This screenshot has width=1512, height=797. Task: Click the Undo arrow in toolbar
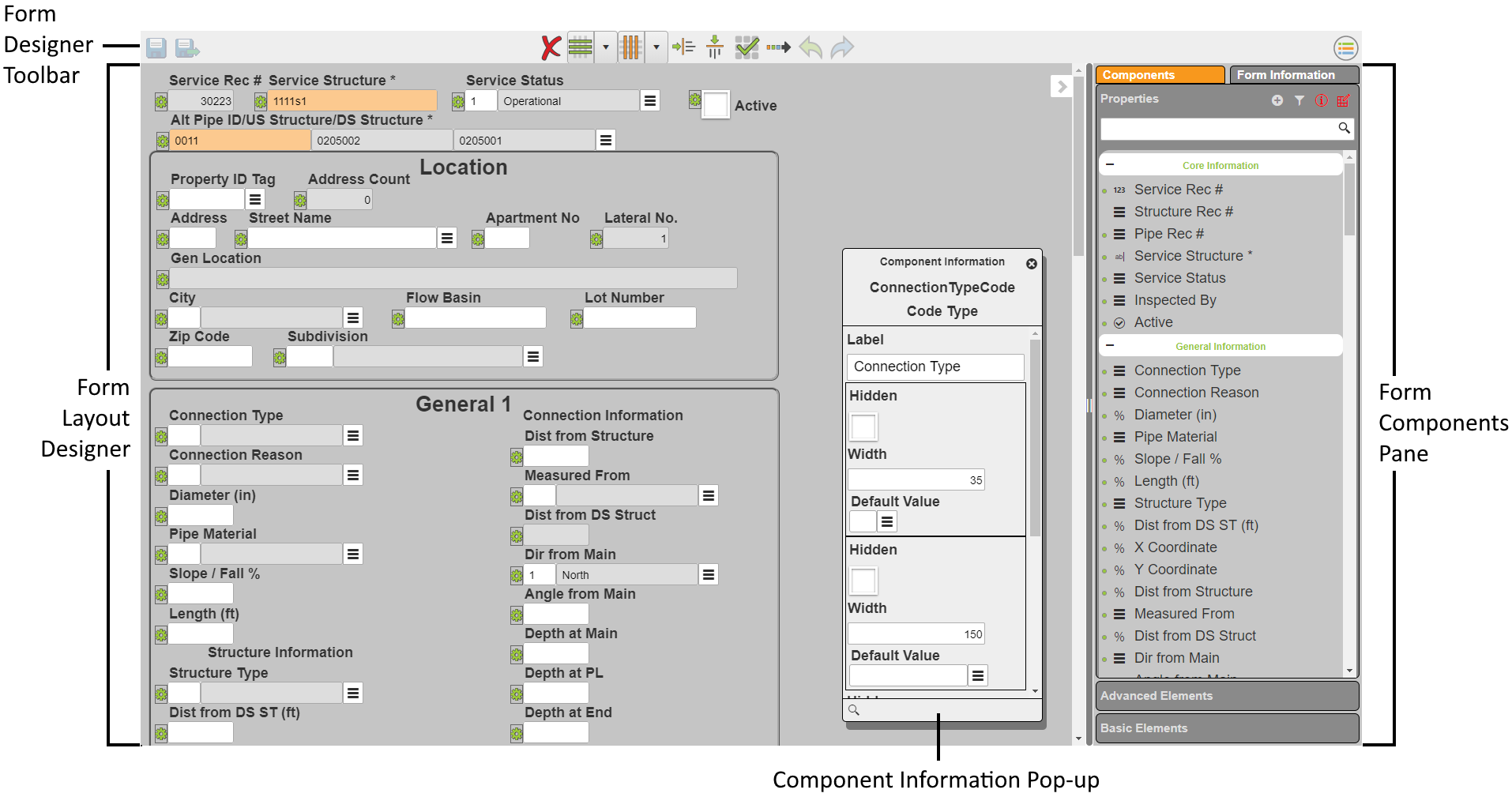coord(811,47)
